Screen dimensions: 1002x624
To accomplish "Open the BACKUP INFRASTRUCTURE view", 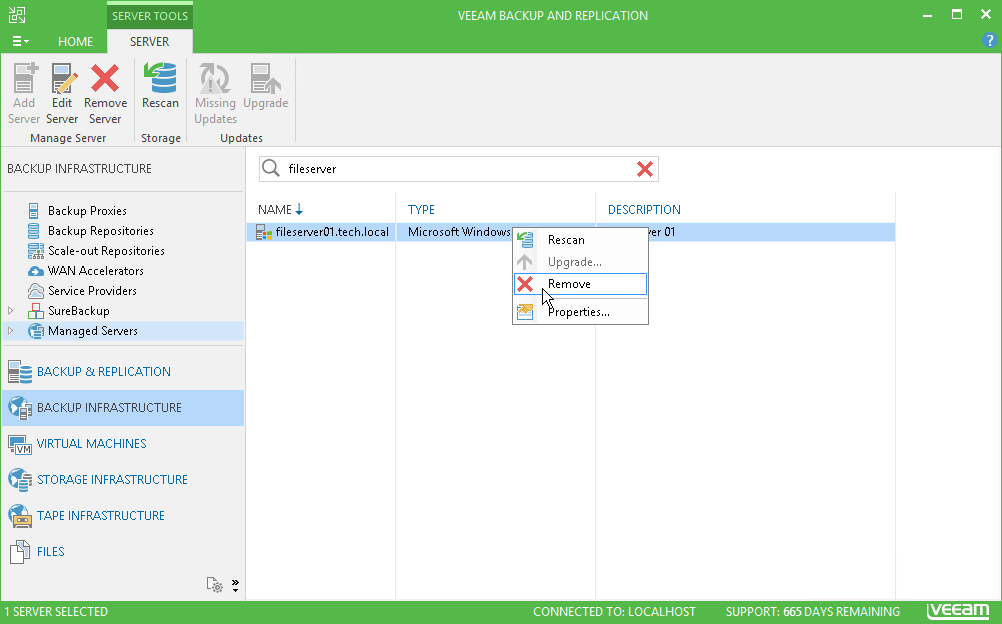I will point(123,408).
